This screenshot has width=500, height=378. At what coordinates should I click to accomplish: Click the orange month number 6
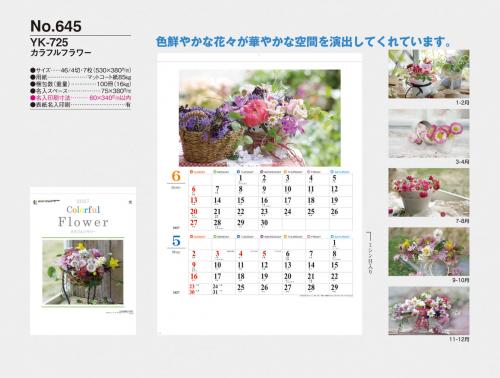click(x=176, y=176)
